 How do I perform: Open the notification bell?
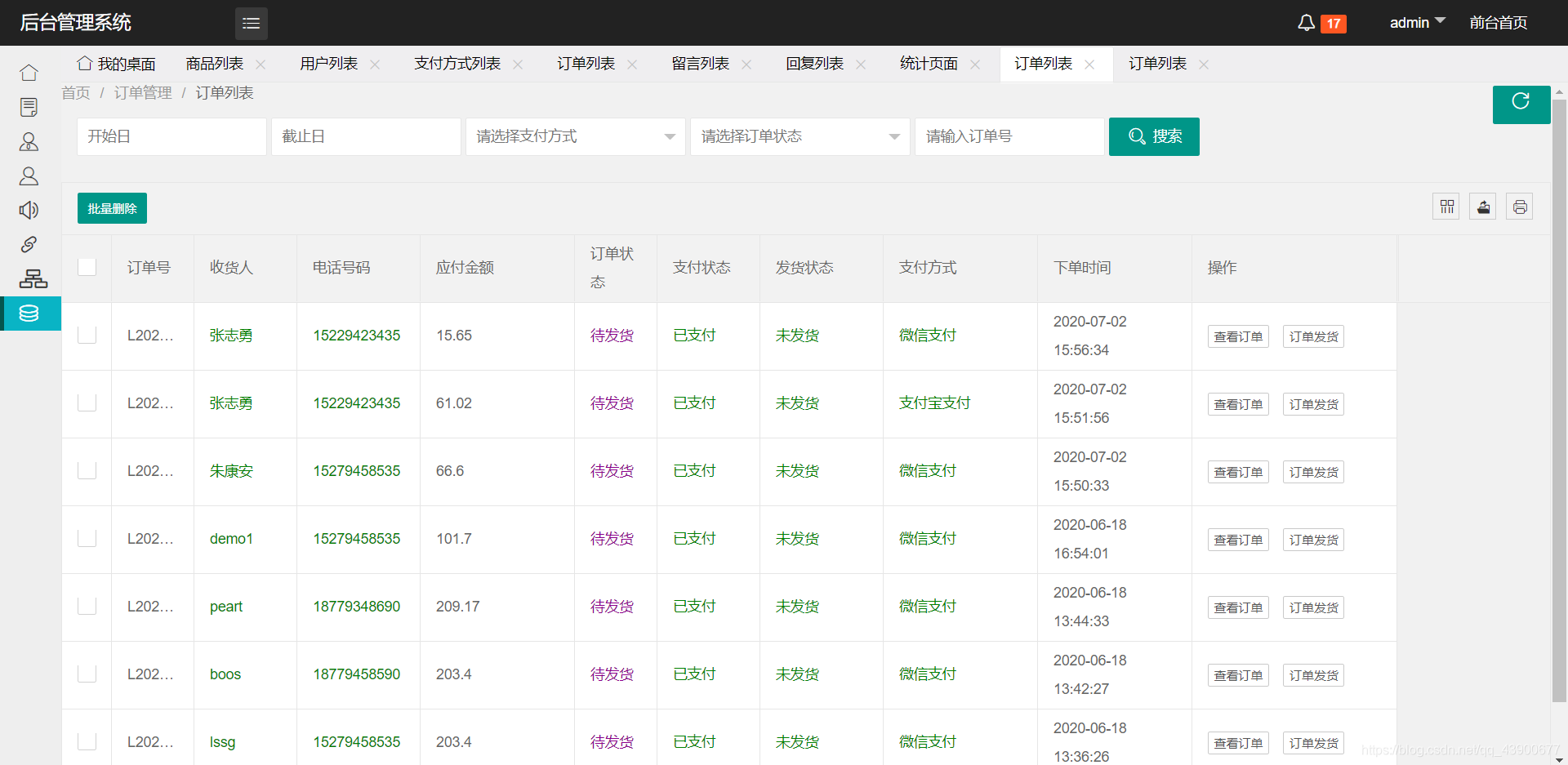click(1306, 23)
